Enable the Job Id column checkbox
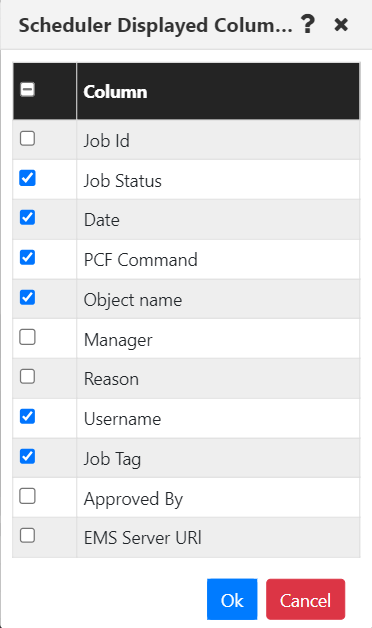 pos(27,139)
